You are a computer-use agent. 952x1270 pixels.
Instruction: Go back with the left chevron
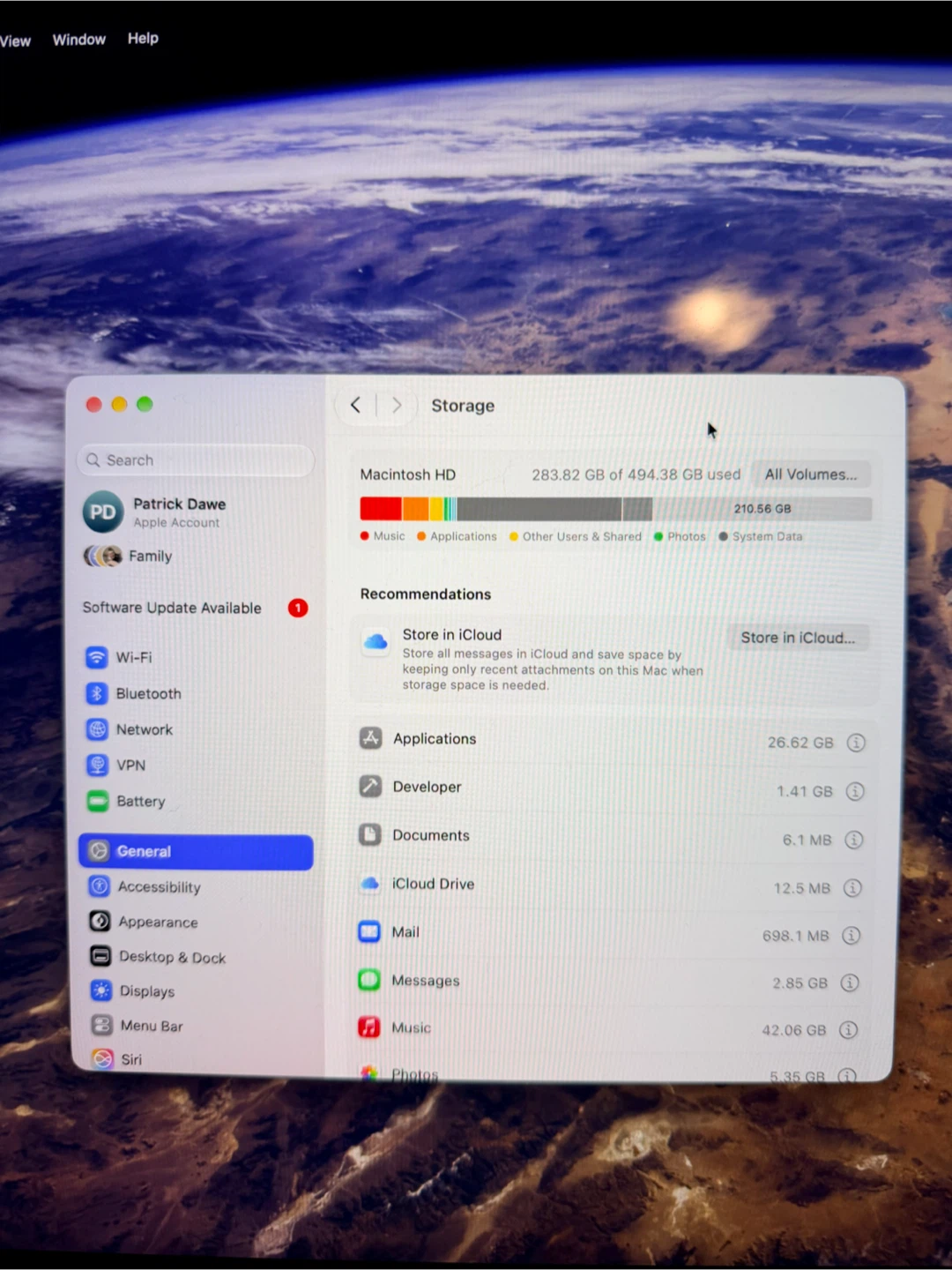355,405
